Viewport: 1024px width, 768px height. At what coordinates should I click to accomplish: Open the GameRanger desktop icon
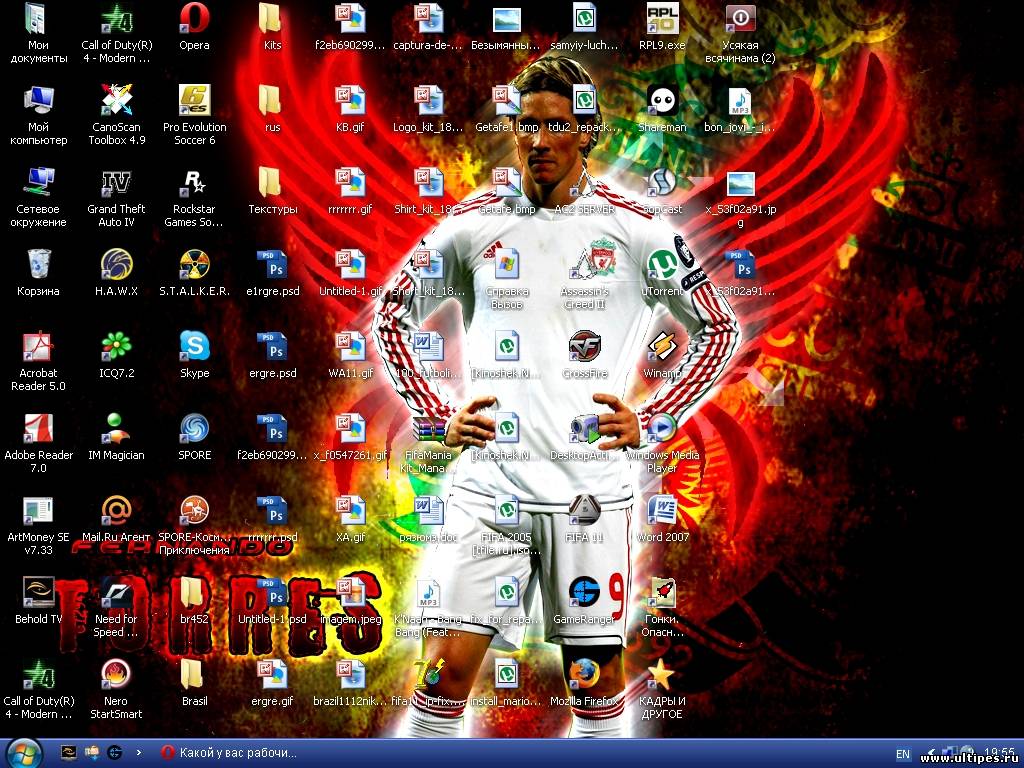pos(584,593)
